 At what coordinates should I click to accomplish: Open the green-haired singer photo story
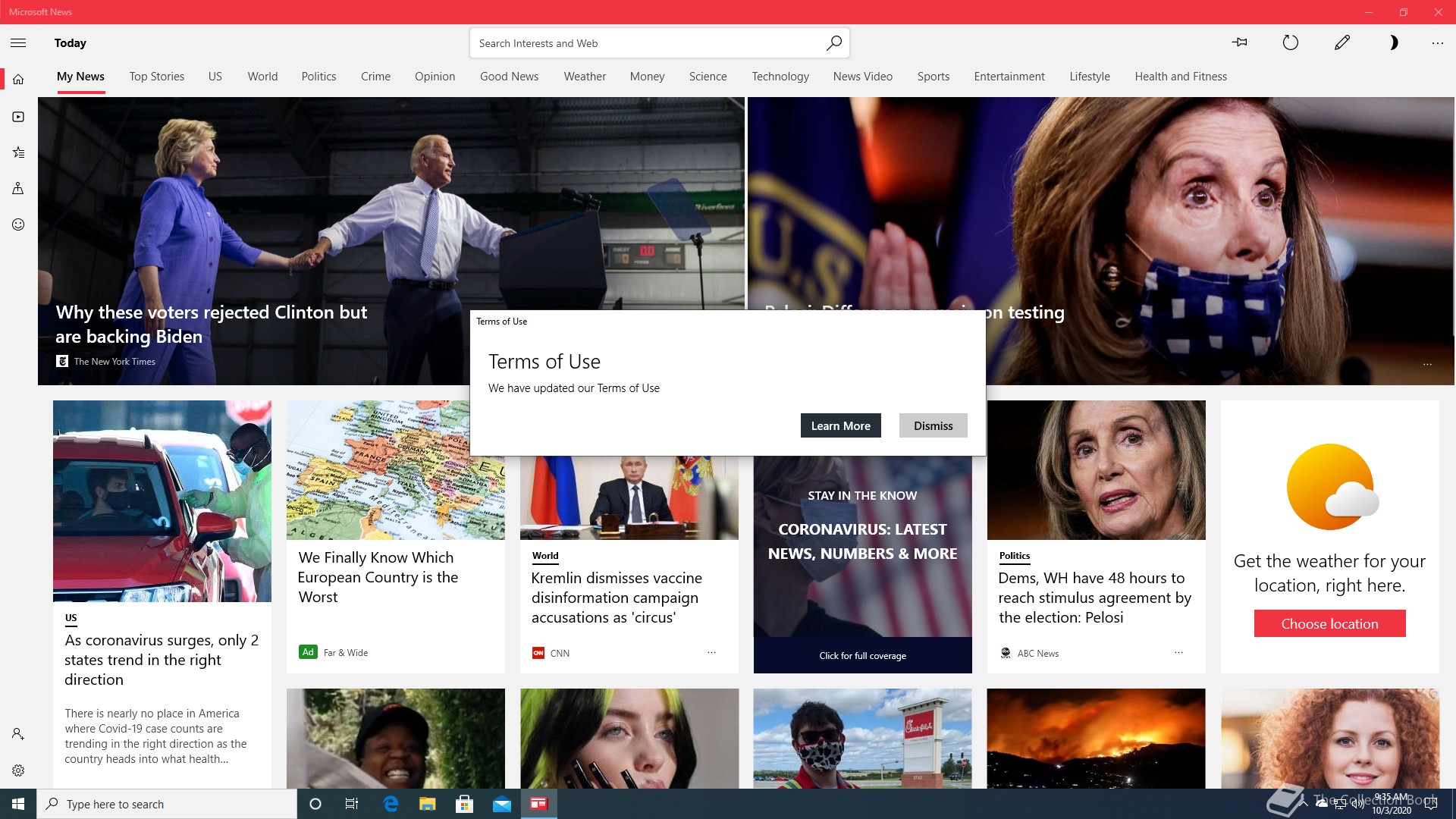click(629, 738)
